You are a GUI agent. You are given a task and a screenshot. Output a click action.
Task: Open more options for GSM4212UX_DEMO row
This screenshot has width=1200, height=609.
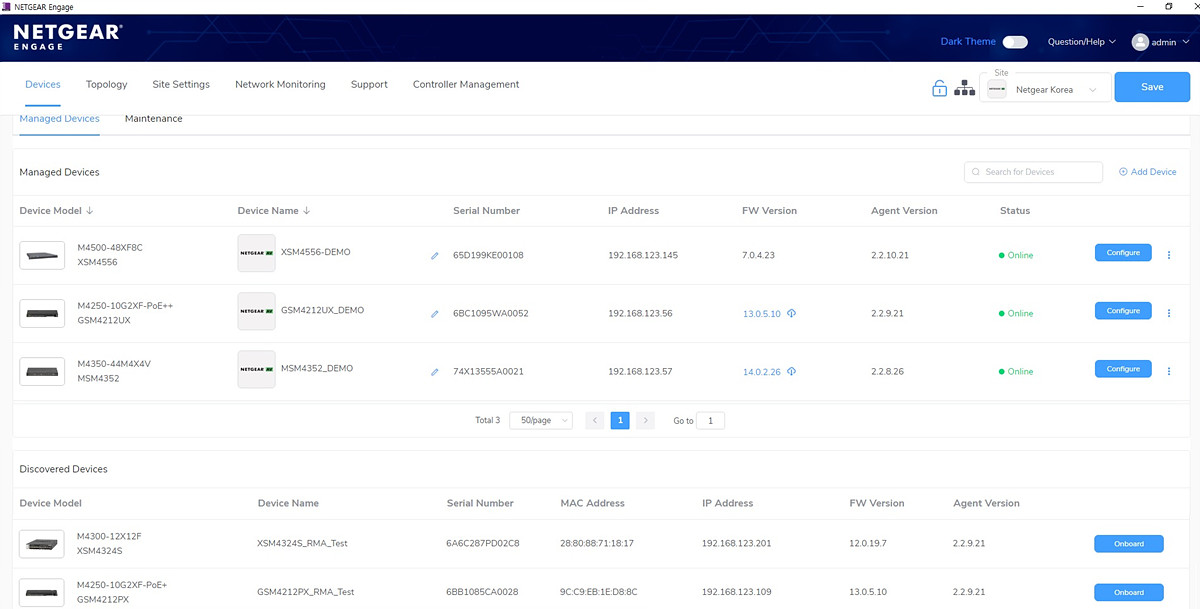(x=1168, y=313)
